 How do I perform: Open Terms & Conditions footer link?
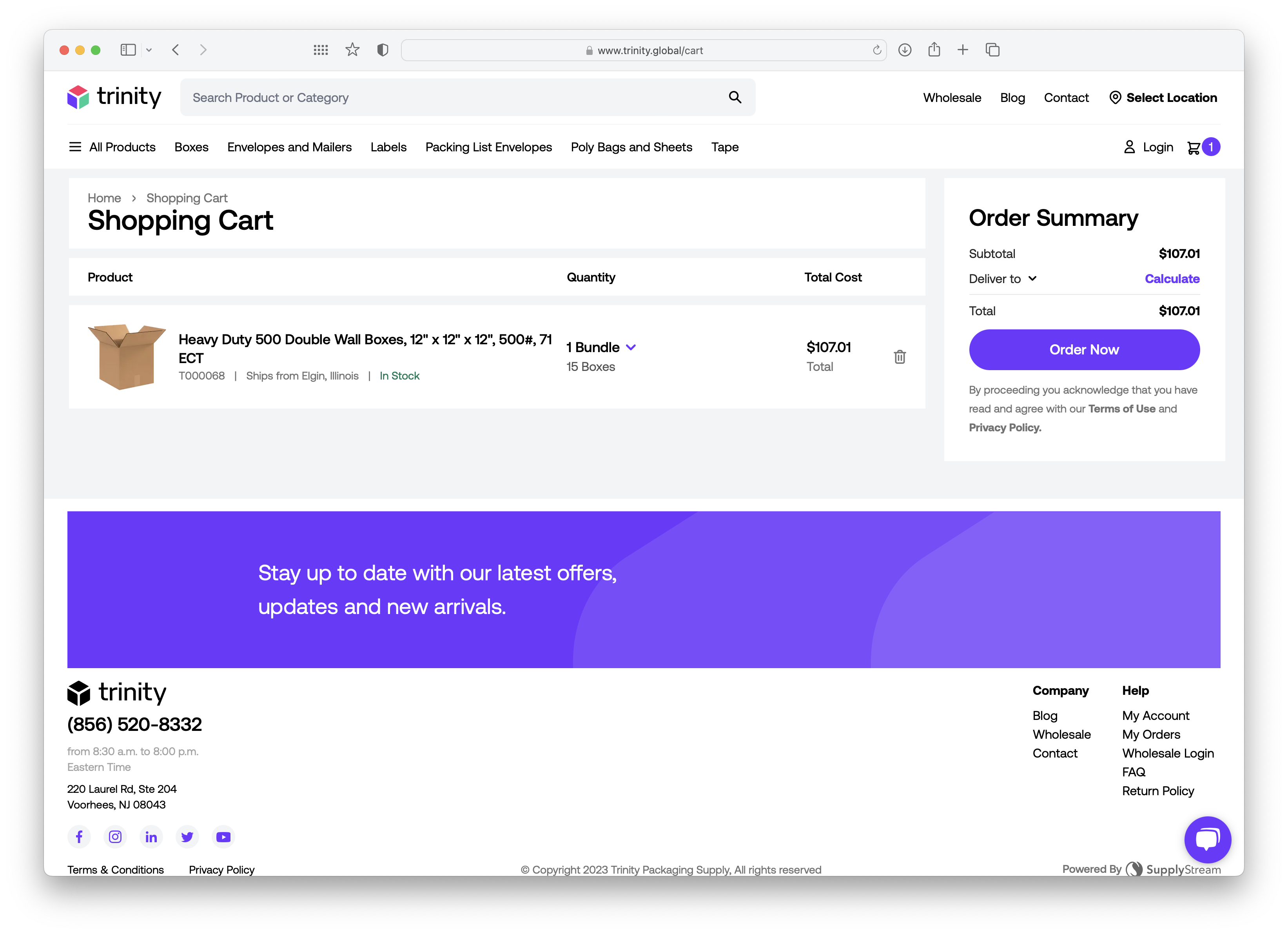click(x=115, y=869)
